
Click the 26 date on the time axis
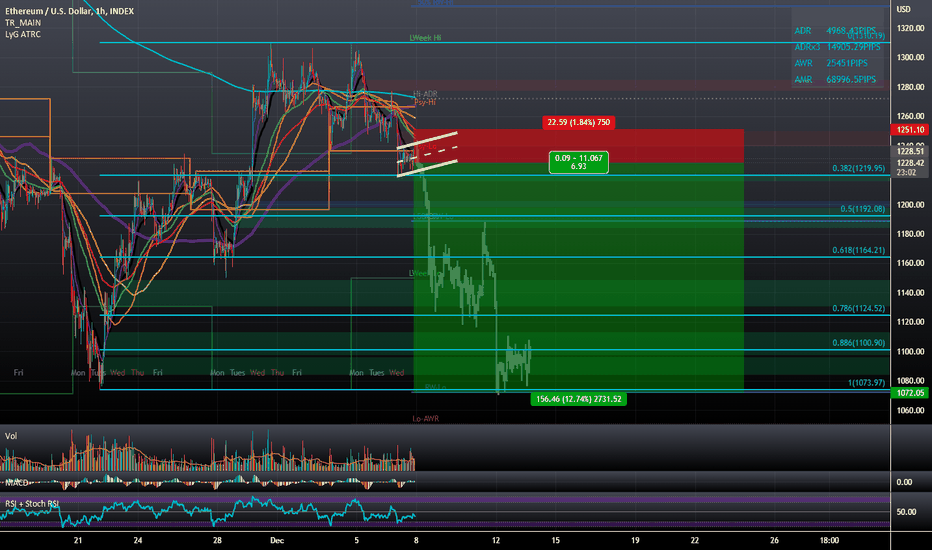[774, 540]
